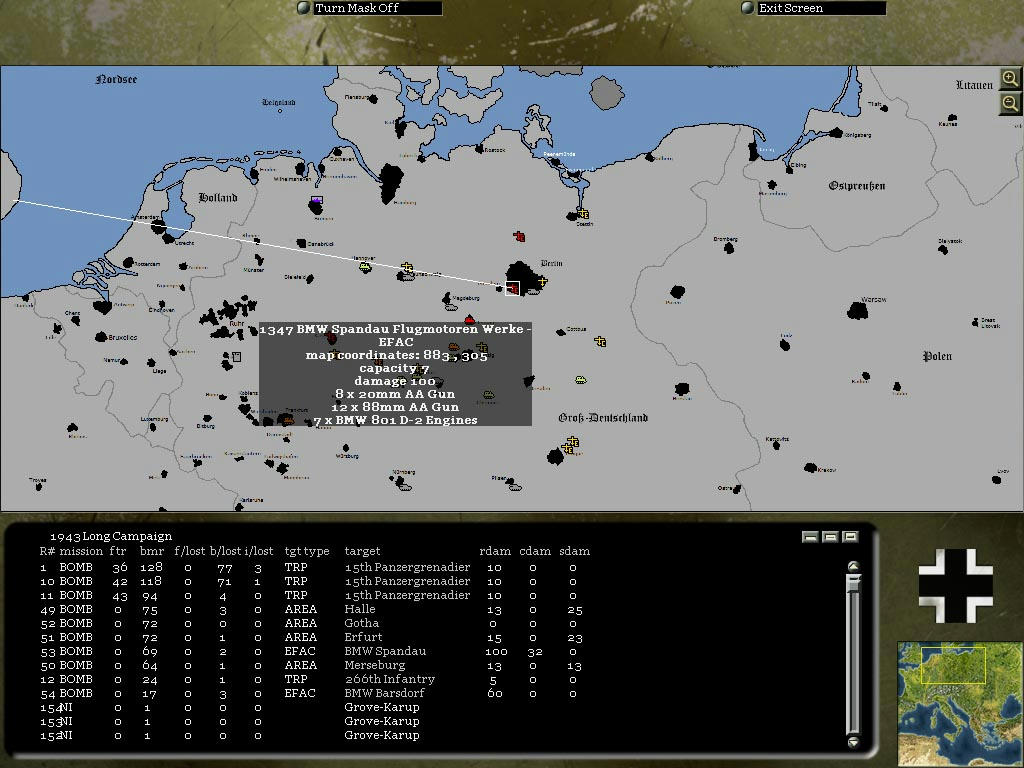Exit this screen

coord(814,8)
